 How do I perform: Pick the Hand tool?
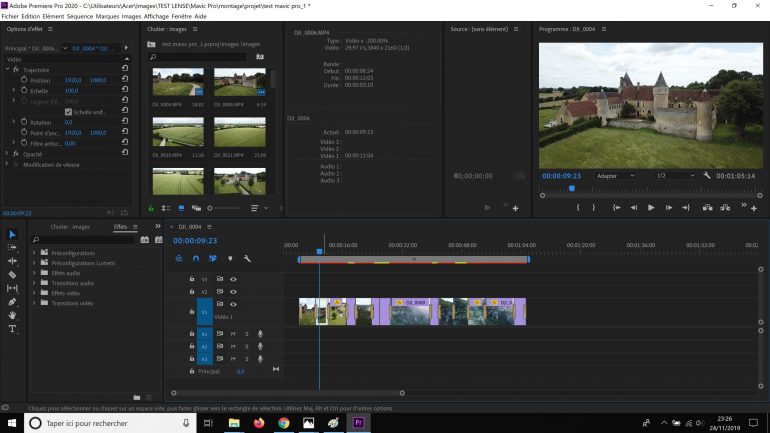12,315
